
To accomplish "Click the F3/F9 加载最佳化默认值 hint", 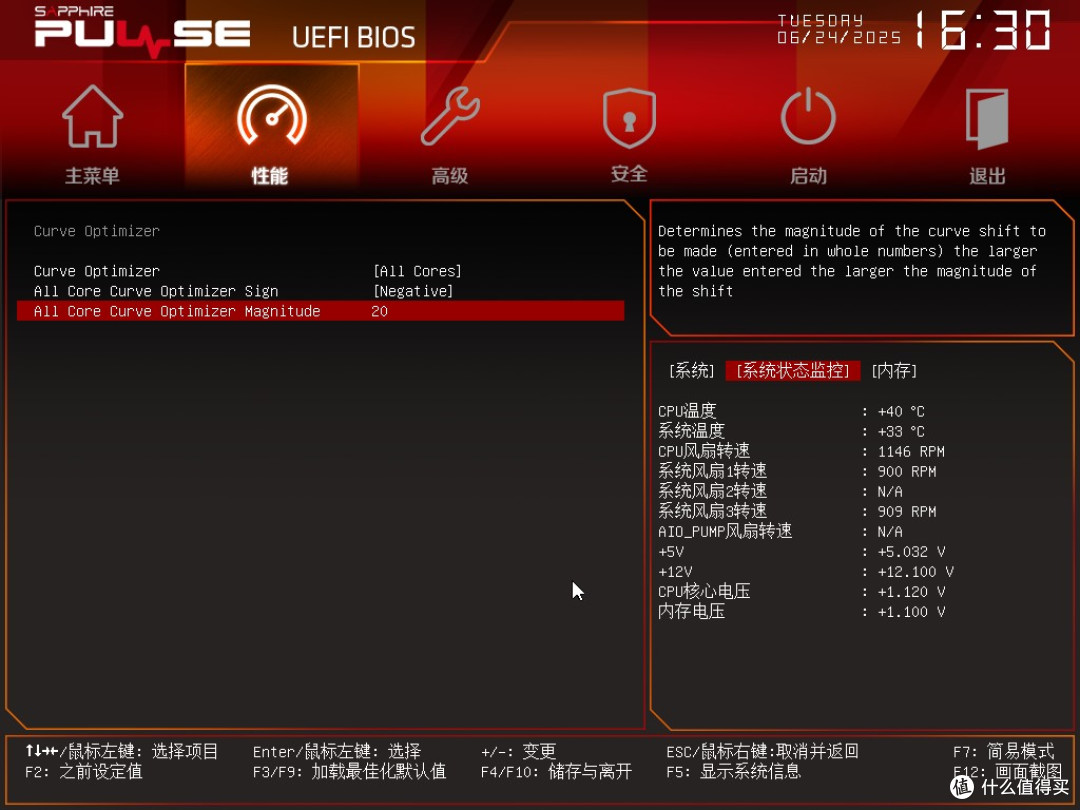I will click(x=349, y=771).
